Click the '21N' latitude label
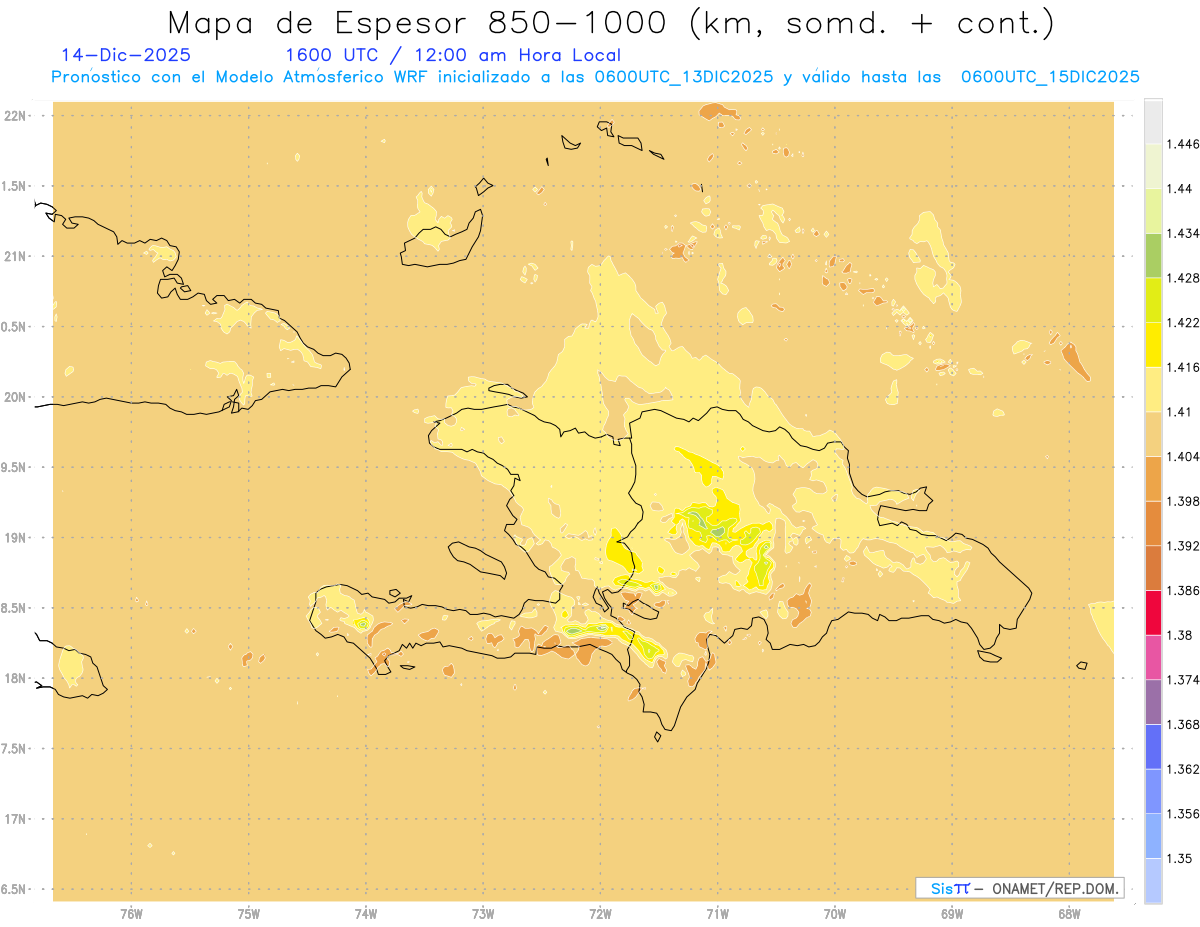 point(17,256)
